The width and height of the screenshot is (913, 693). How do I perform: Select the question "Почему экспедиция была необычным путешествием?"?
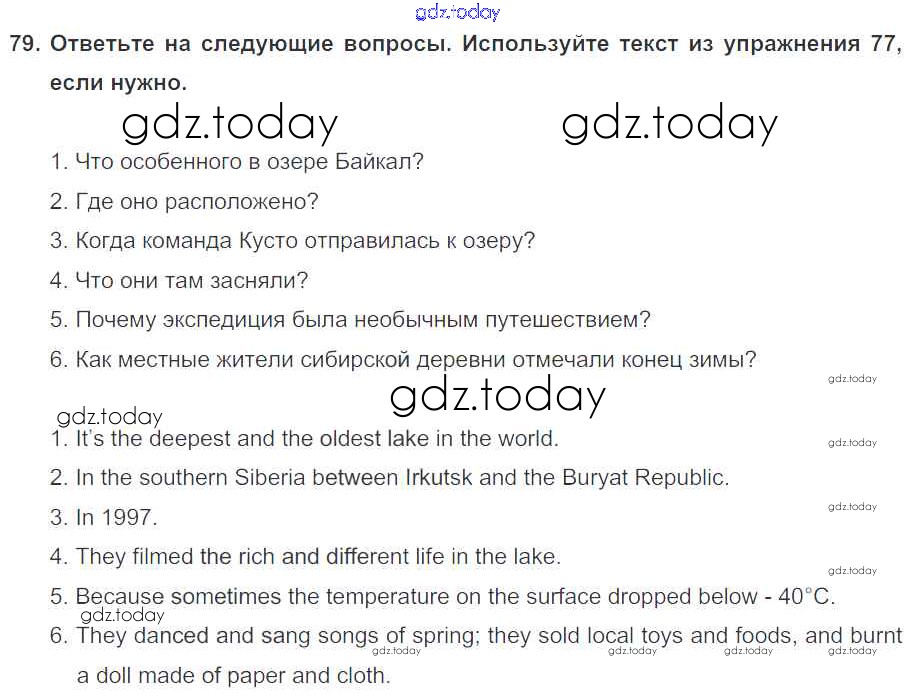click(x=350, y=320)
